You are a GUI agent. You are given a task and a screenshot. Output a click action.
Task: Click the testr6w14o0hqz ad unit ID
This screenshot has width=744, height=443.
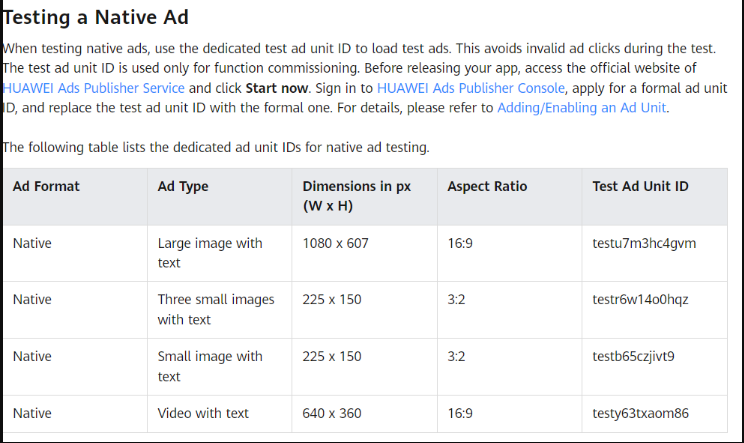[x=640, y=299]
